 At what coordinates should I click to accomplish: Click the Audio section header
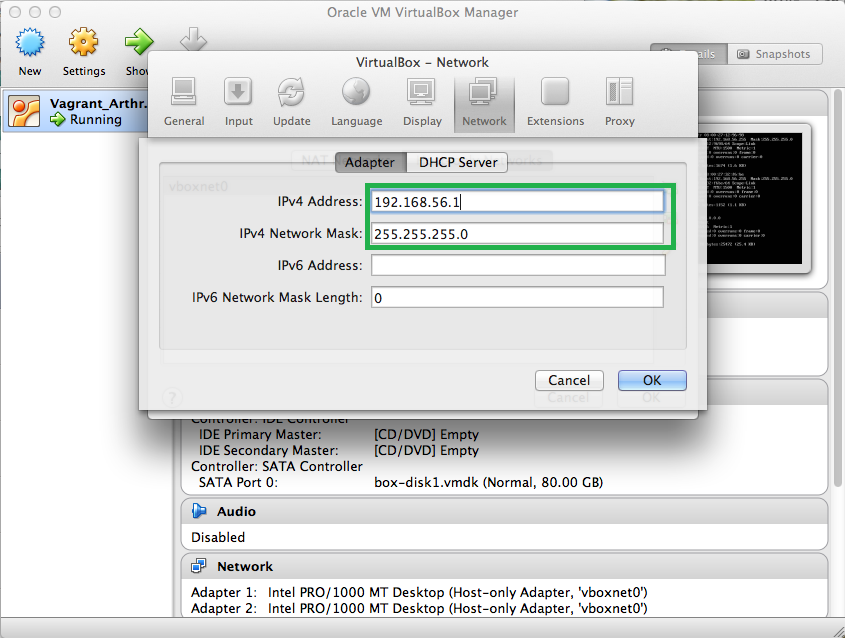(504, 511)
